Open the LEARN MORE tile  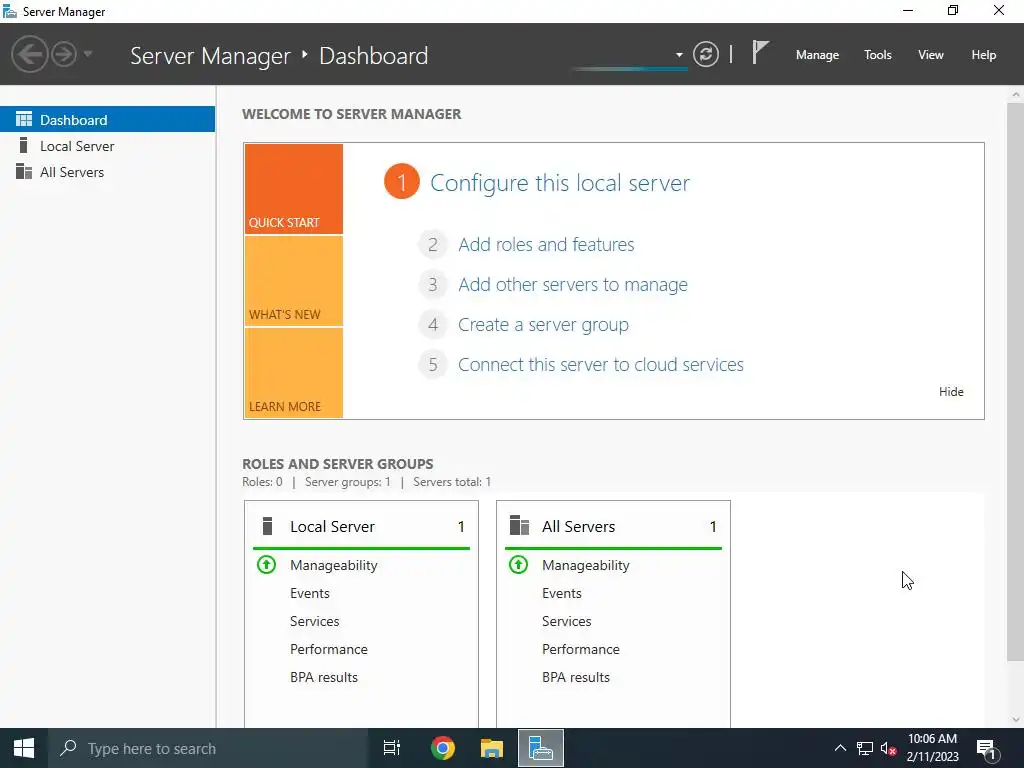294,373
